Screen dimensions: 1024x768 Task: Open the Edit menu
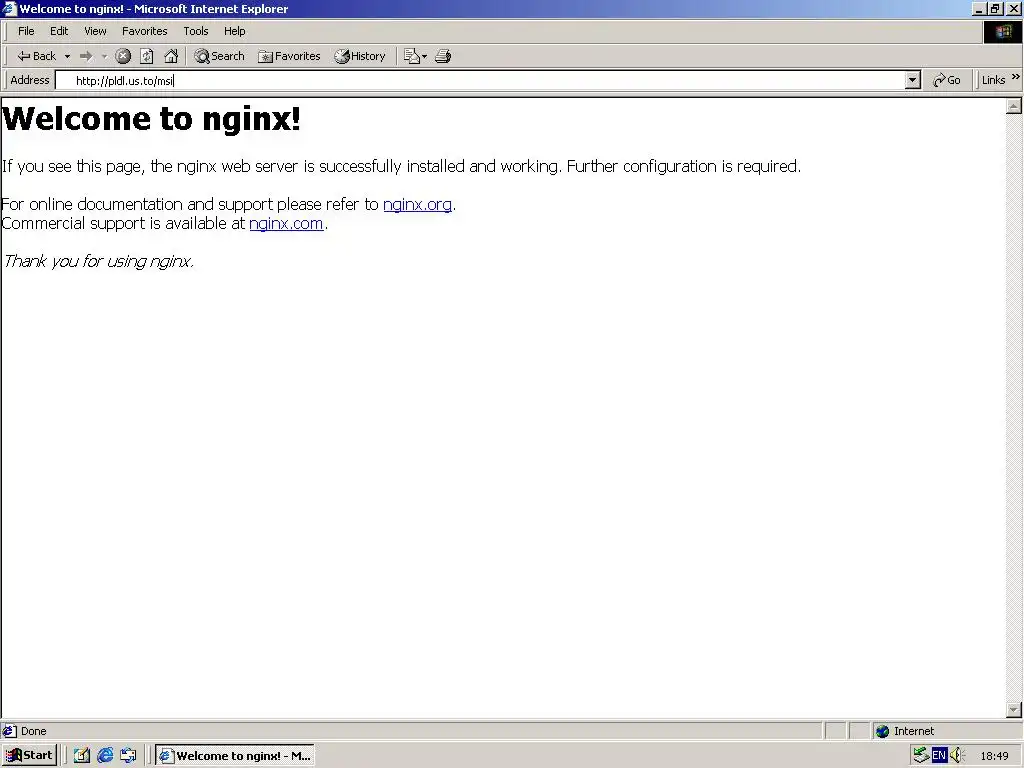click(x=59, y=31)
